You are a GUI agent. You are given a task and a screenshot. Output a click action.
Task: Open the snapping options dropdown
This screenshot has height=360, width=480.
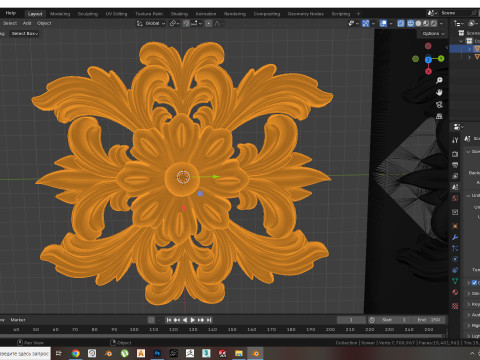[196, 23]
